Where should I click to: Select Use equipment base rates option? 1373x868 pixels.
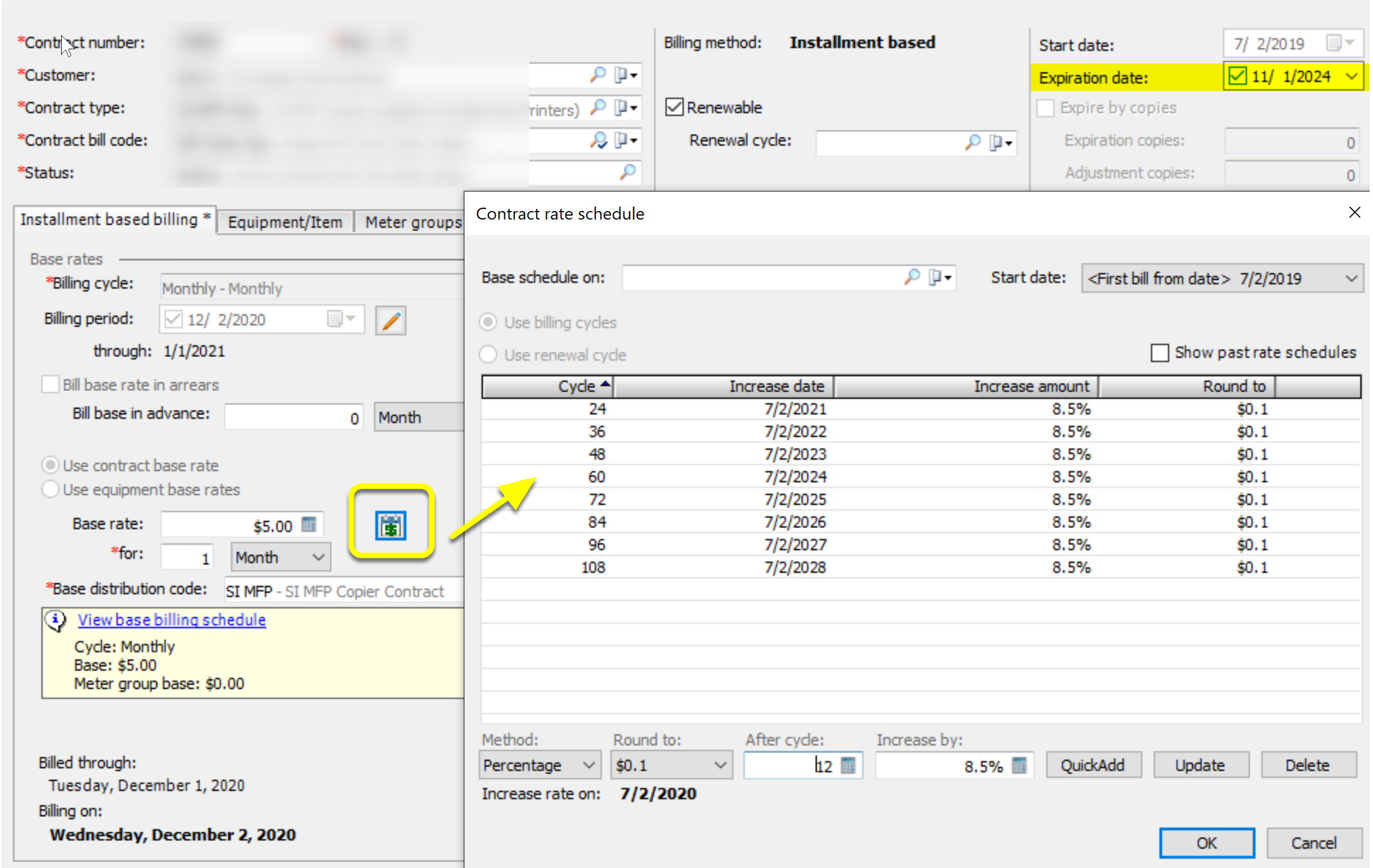(x=50, y=489)
